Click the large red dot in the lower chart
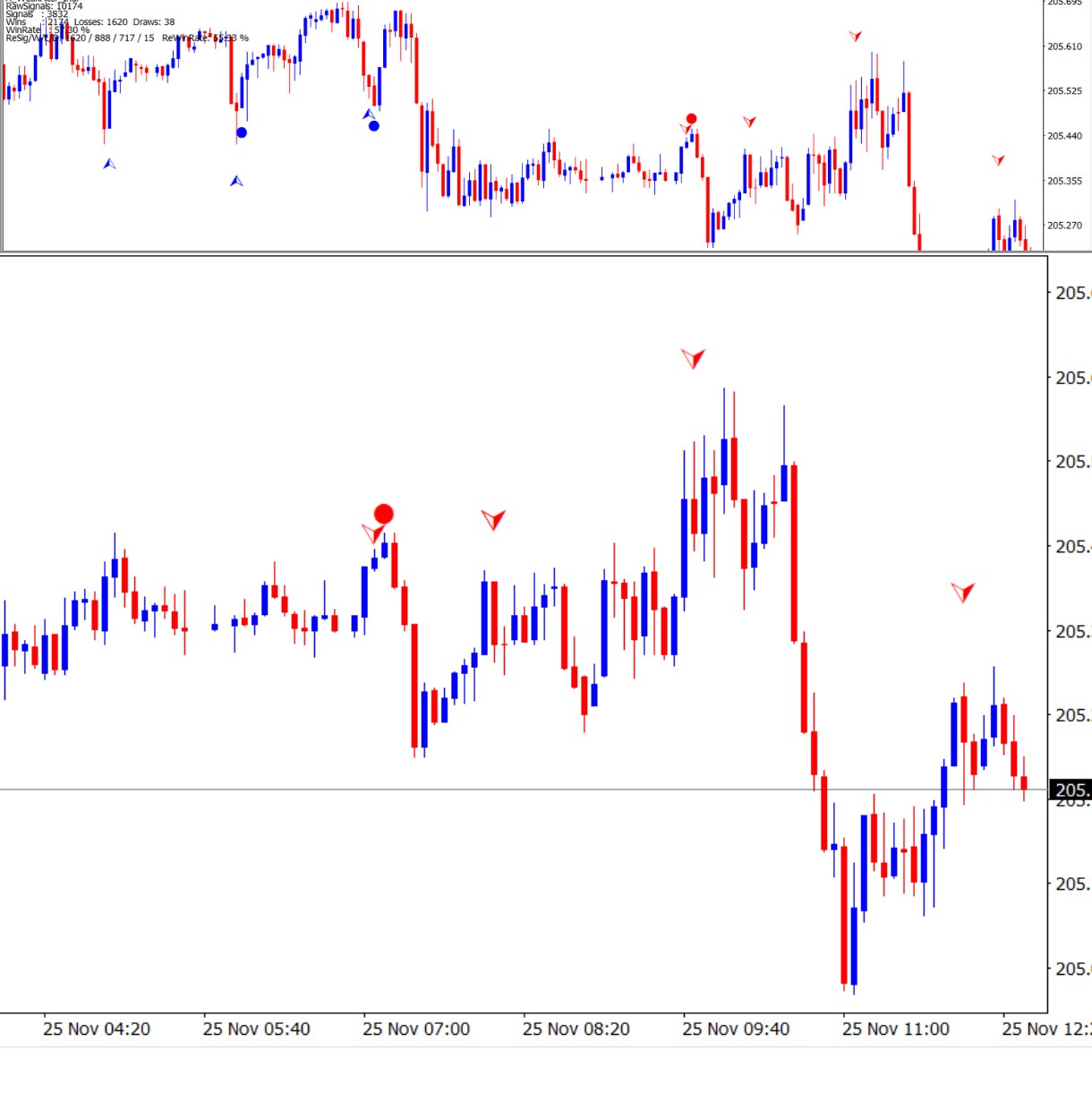 [x=383, y=514]
